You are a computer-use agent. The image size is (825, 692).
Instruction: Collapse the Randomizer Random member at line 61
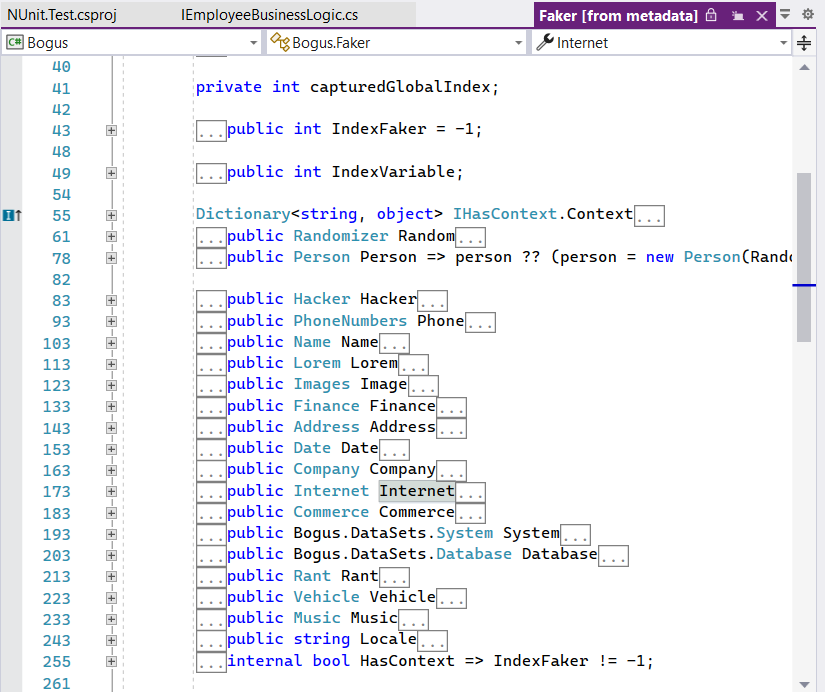(110, 235)
